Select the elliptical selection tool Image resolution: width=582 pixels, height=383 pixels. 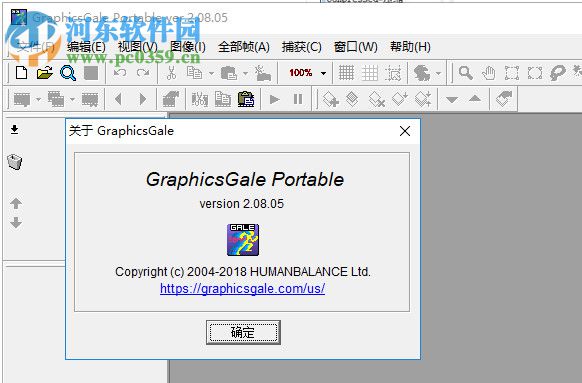click(535, 73)
